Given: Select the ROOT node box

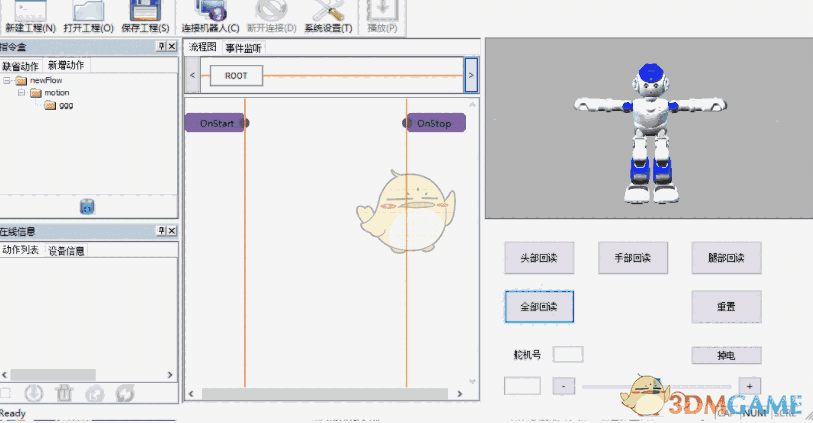Looking at the screenshot, I should click(x=236, y=76).
